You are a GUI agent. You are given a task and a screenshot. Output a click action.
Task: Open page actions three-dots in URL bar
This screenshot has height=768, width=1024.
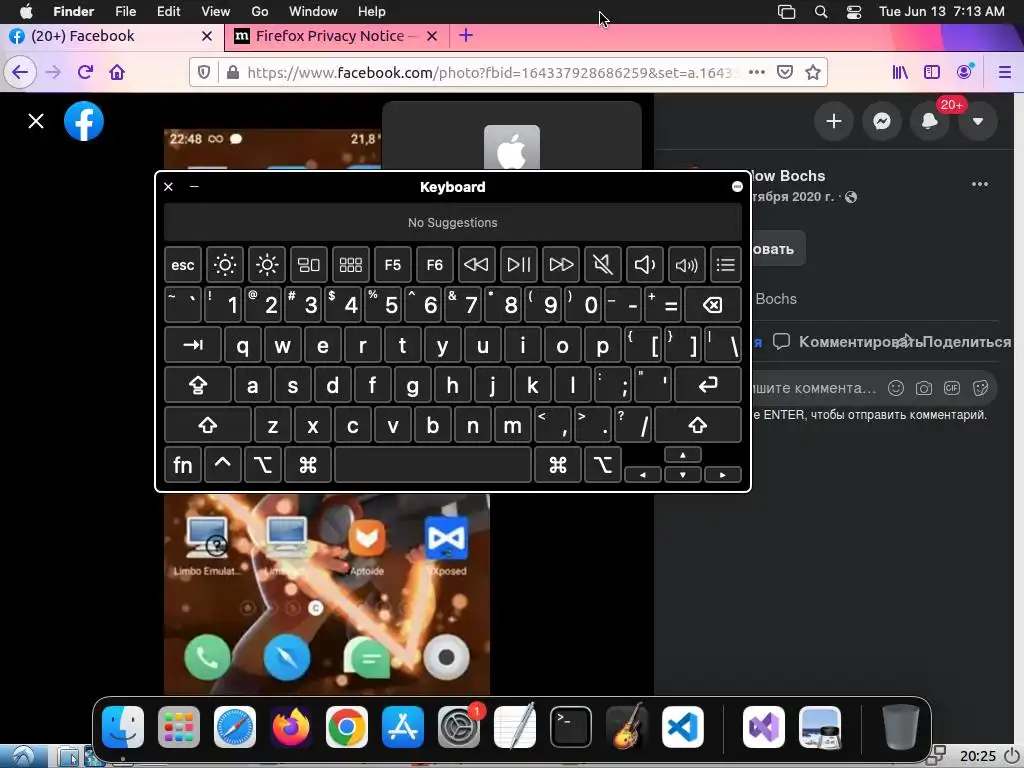[x=756, y=72]
